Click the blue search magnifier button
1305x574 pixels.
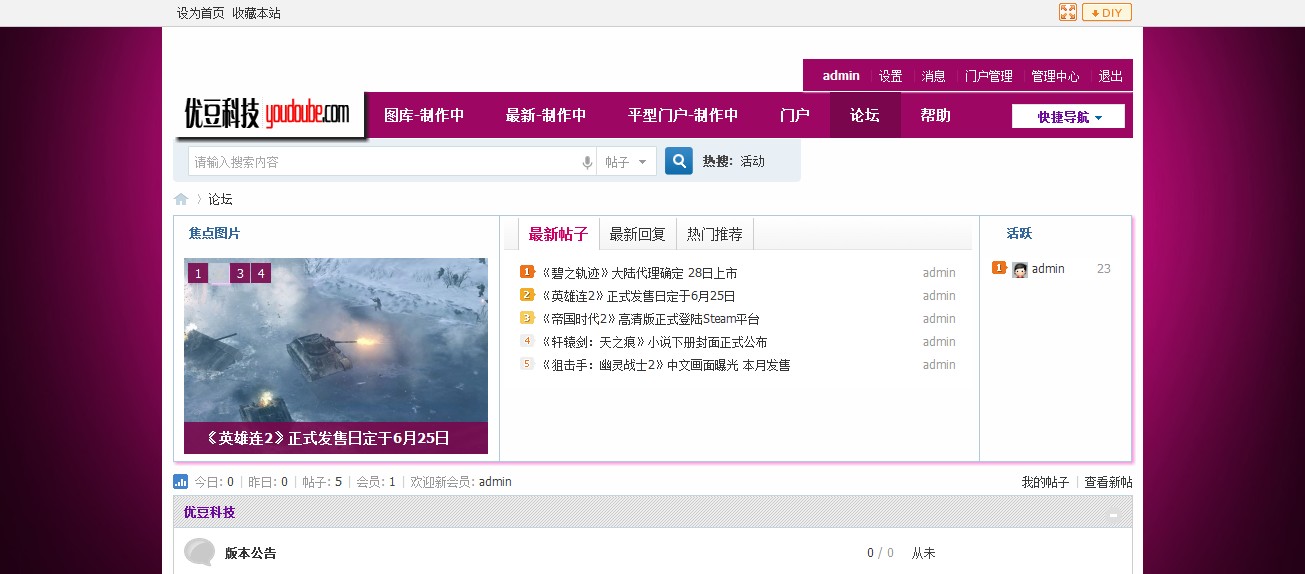click(679, 160)
